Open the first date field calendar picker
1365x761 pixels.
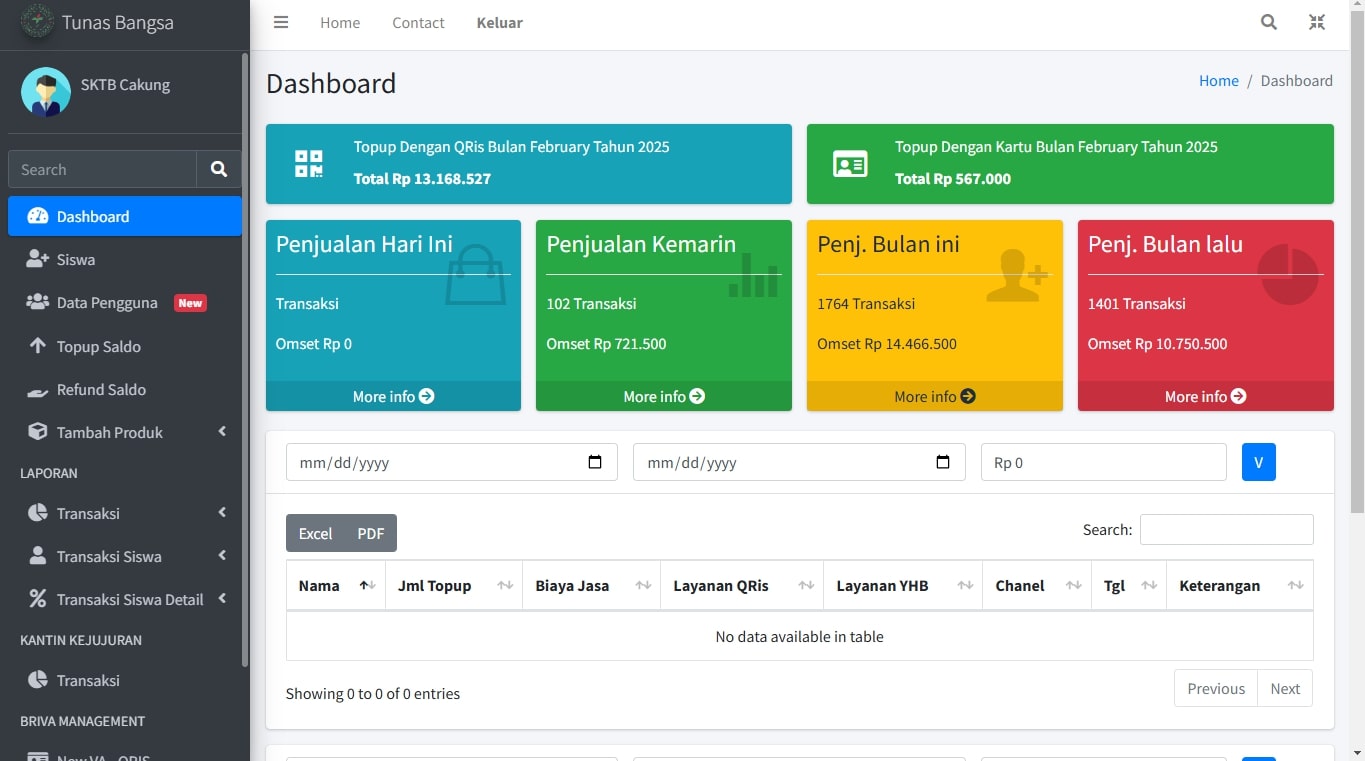[x=595, y=462]
